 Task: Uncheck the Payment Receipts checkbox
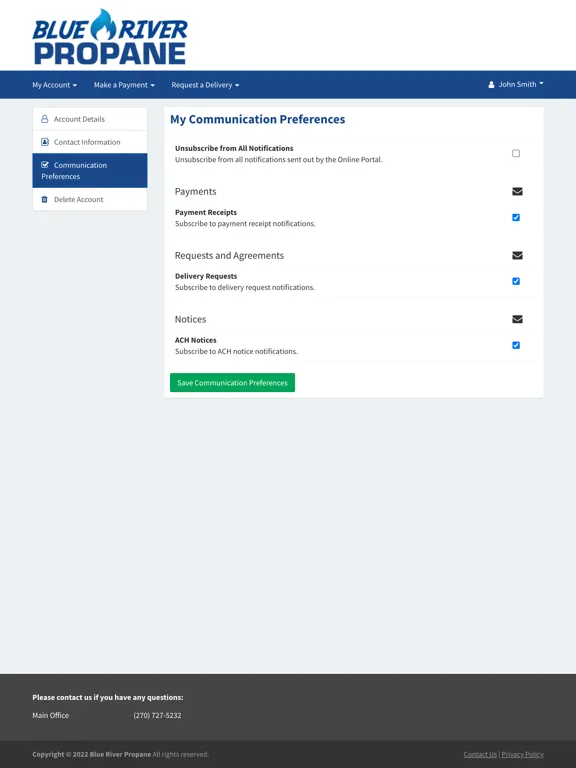click(516, 217)
